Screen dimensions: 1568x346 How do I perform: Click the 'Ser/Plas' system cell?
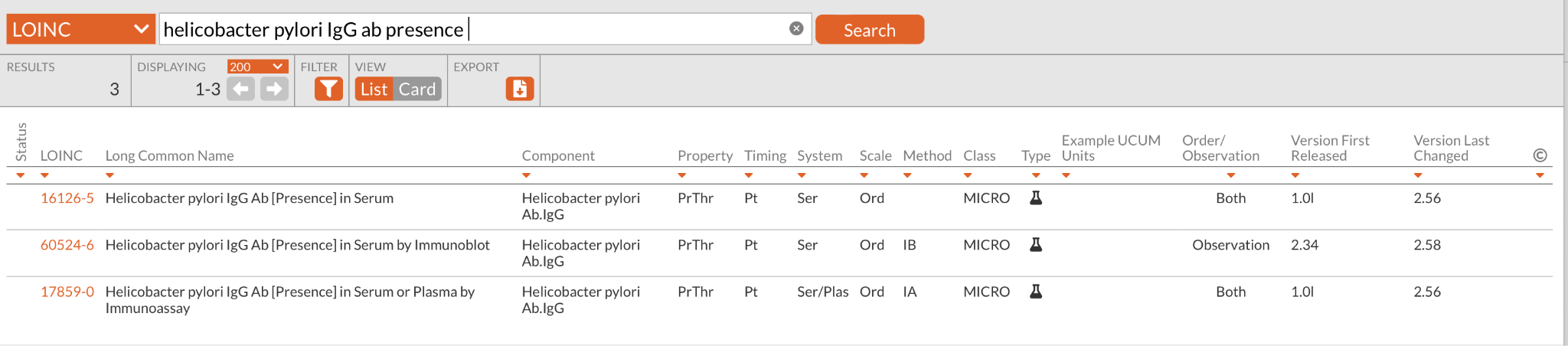[823, 291]
